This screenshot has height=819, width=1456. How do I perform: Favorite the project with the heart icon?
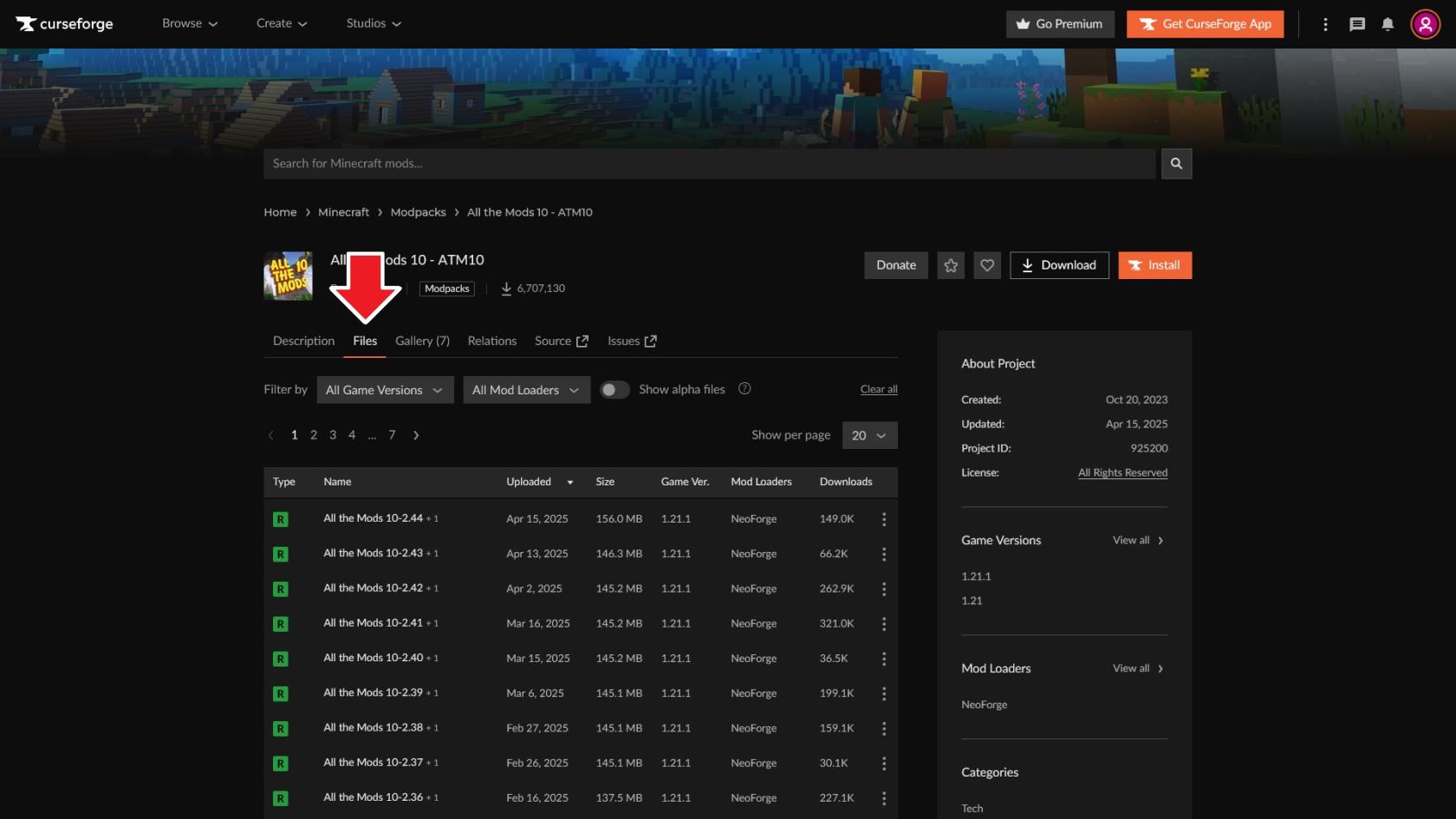987,265
